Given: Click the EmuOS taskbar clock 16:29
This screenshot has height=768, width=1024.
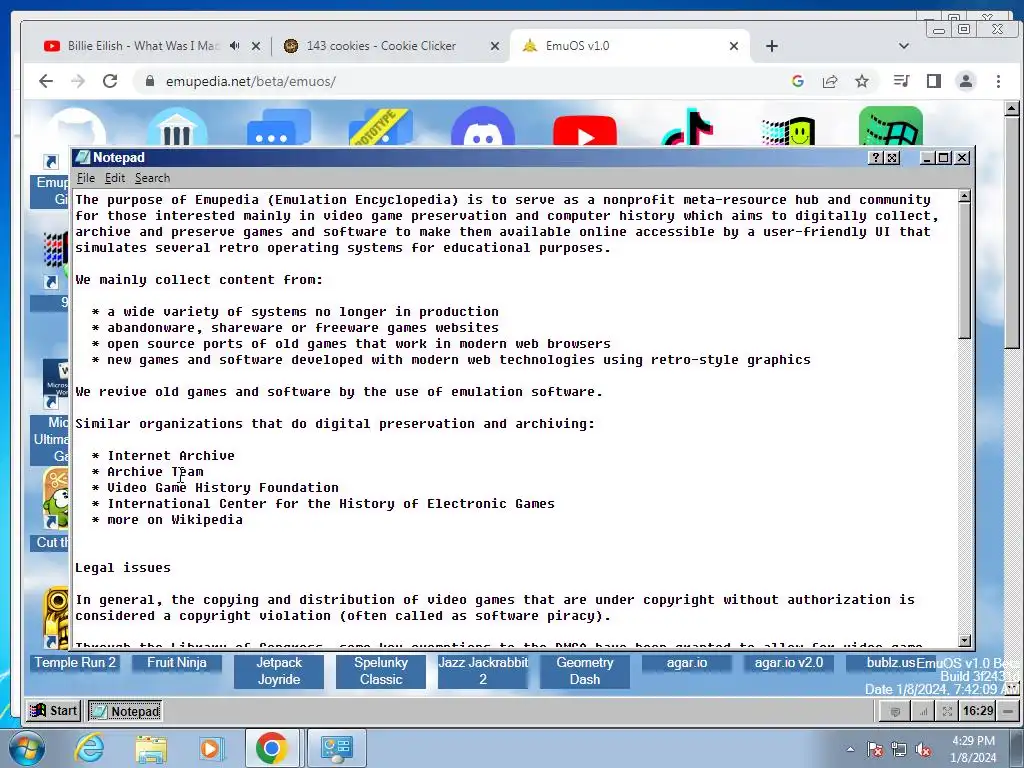Looking at the screenshot, I should tap(978, 711).
